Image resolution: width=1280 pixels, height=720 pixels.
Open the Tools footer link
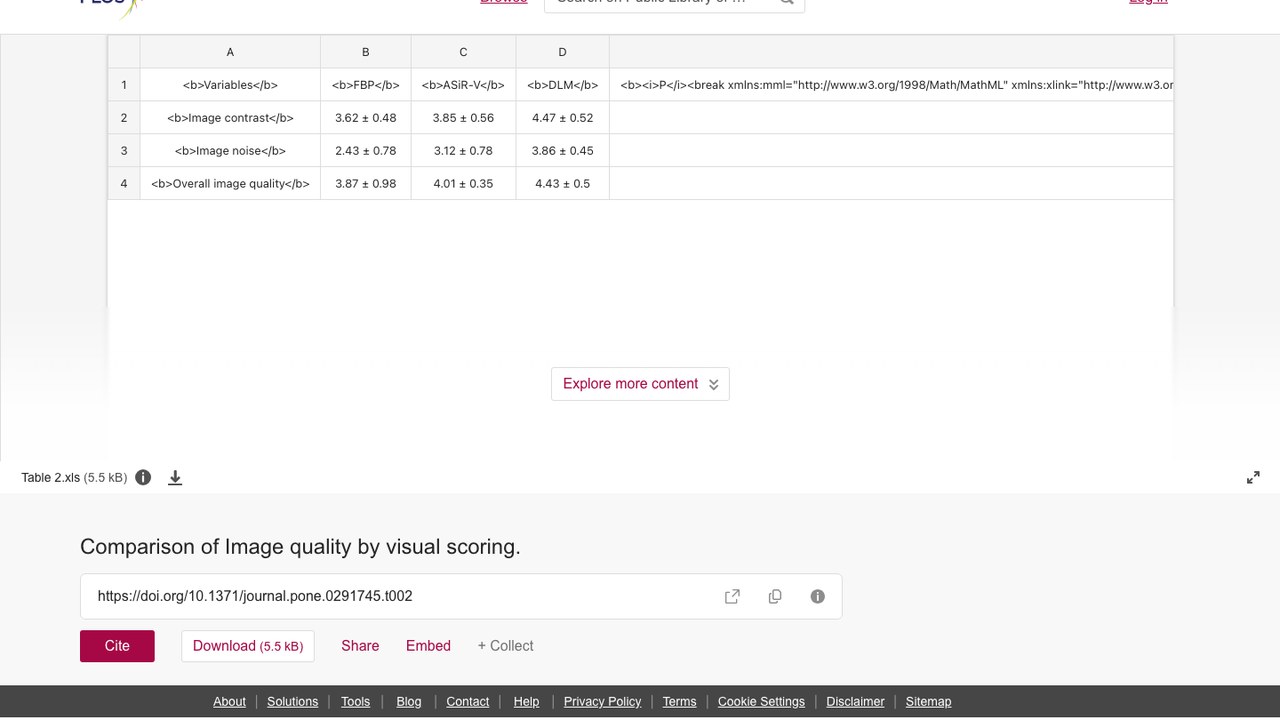tap(355, 702)
